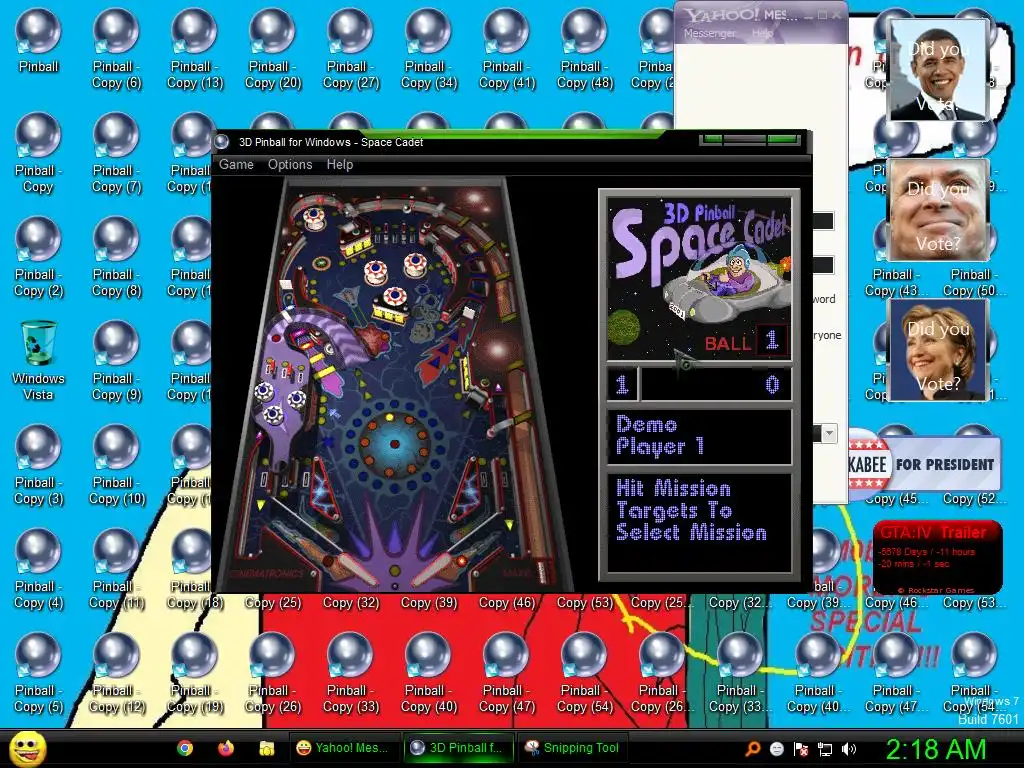Viewport: 1024px width, 768px height.
Task: Select the Pinball - Copy (13) icon
Action: click(195, 50)
